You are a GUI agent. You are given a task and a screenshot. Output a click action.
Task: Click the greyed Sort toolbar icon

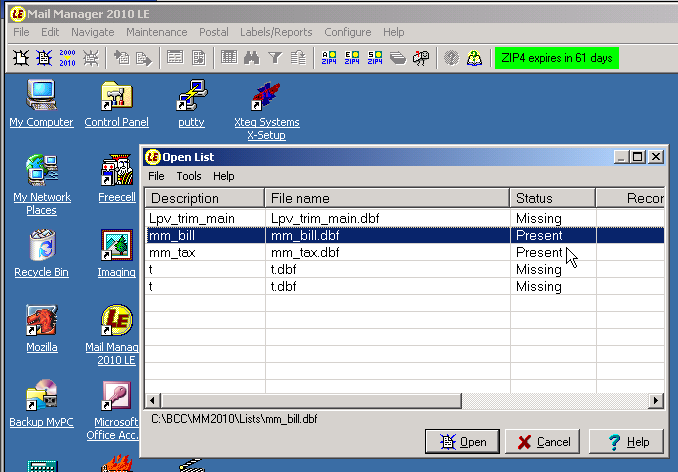click(298, 58)
